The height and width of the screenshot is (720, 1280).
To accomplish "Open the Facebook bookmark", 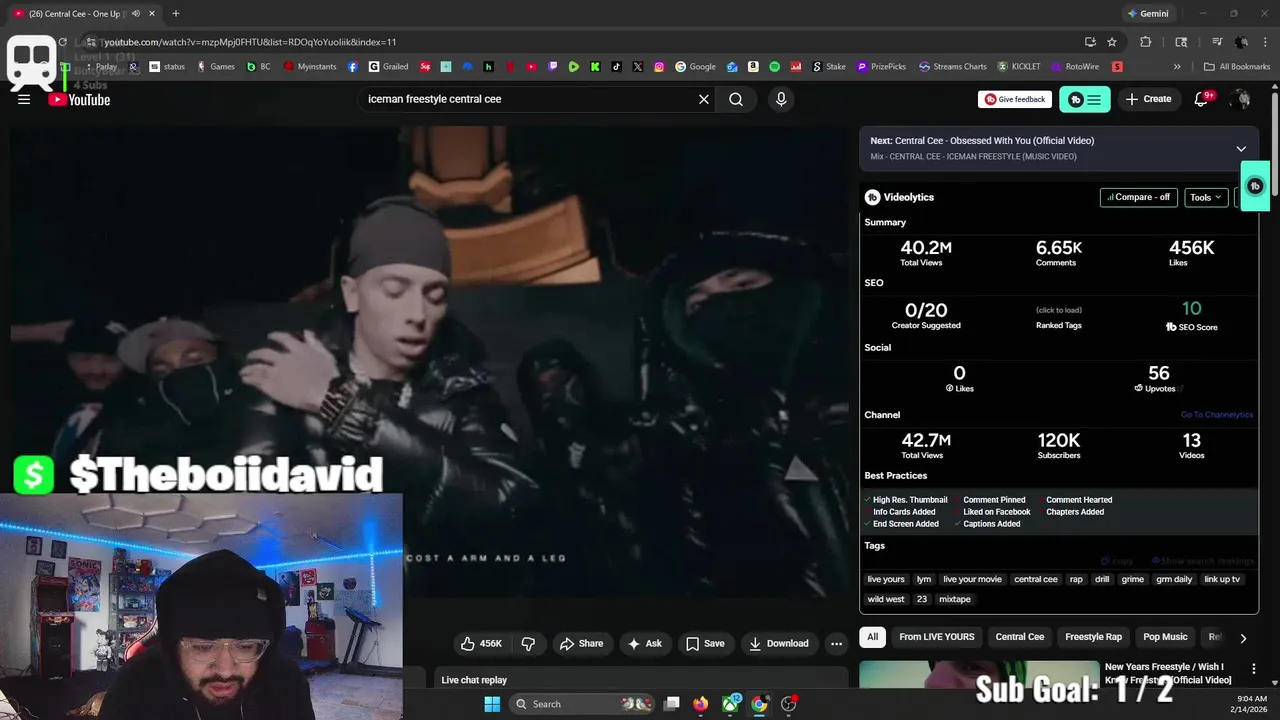I will pyautogui.click(x=353, y=67).
